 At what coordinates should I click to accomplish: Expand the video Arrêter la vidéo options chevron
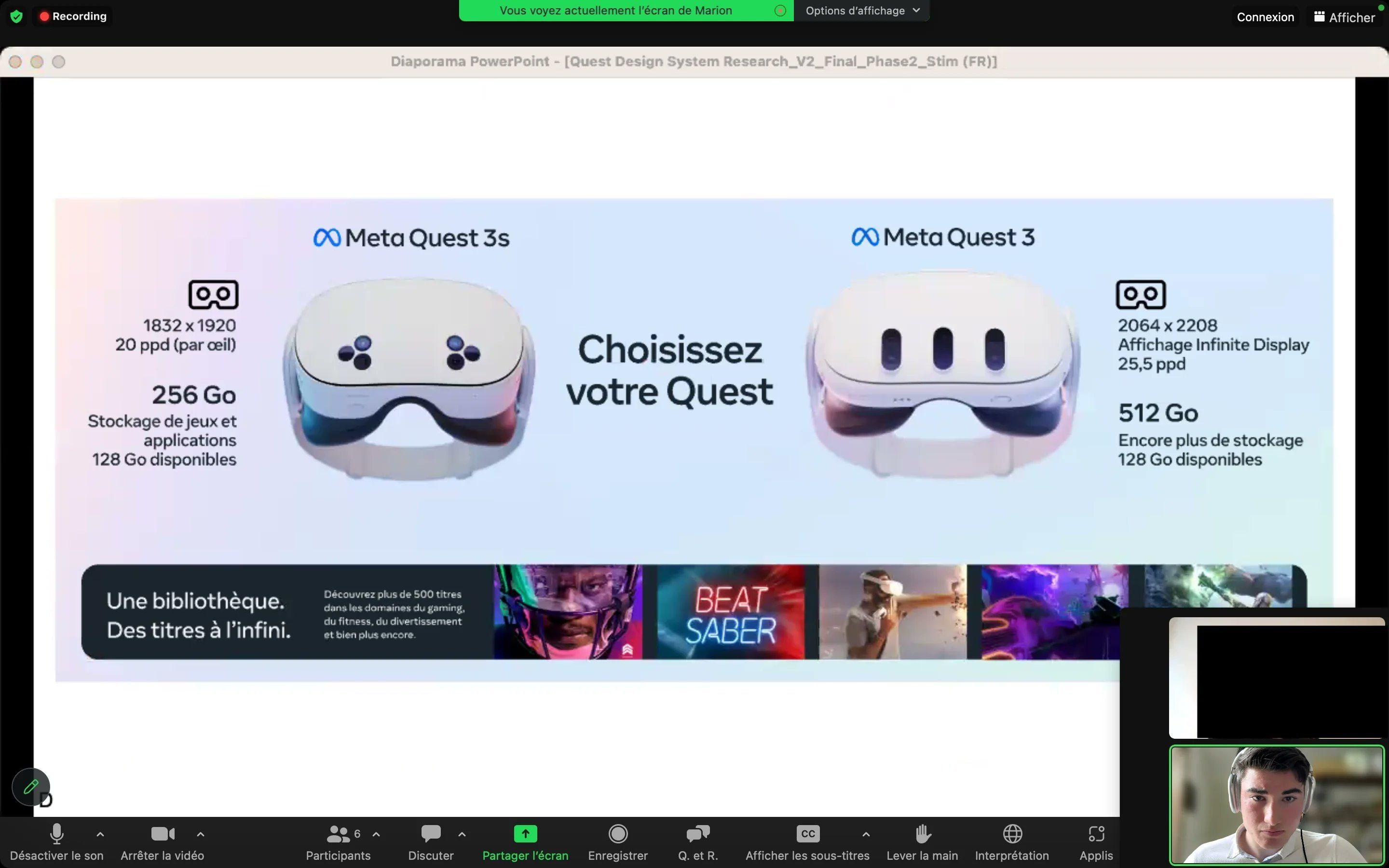tap(200, 834)
